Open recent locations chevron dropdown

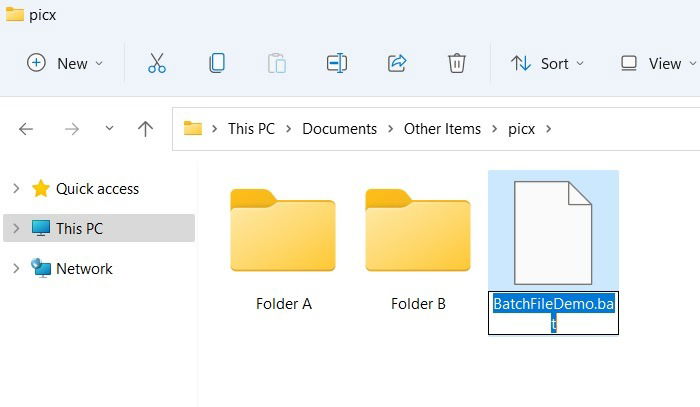(109, 129)
